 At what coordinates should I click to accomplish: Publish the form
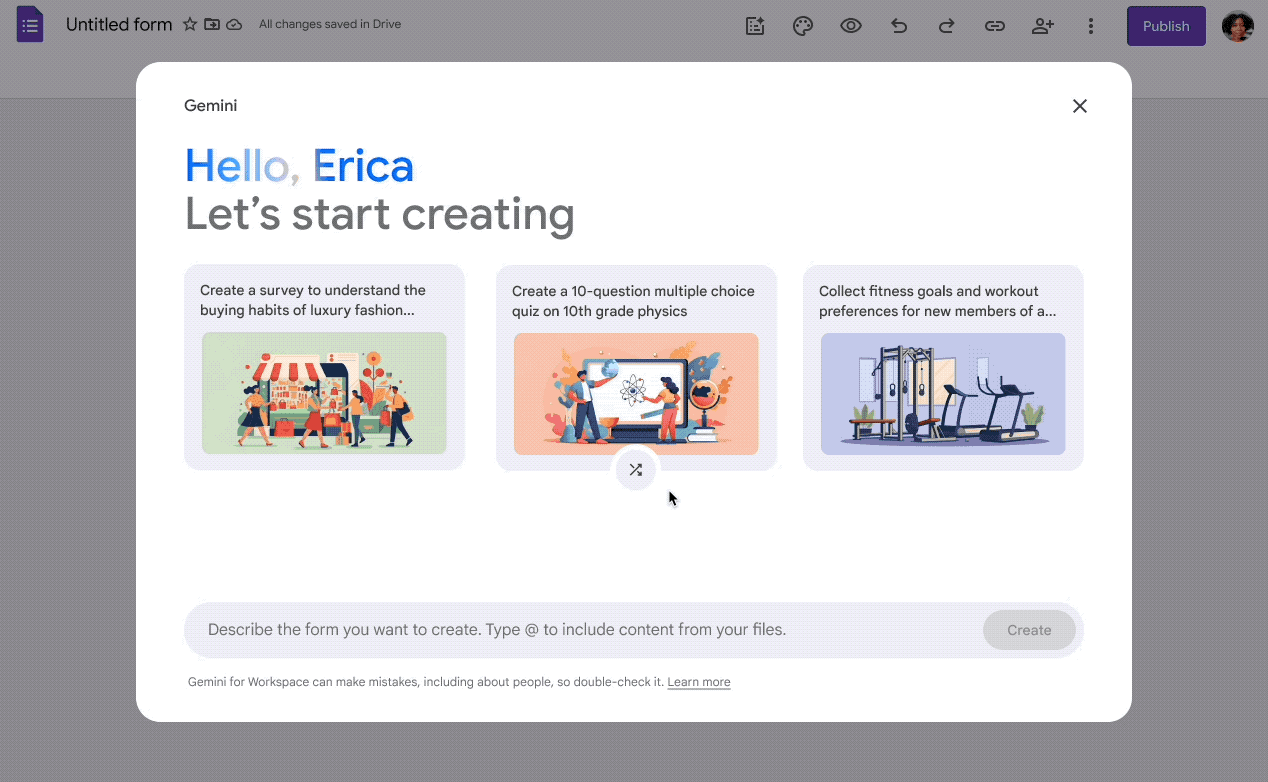click(x=1166, y=25)
